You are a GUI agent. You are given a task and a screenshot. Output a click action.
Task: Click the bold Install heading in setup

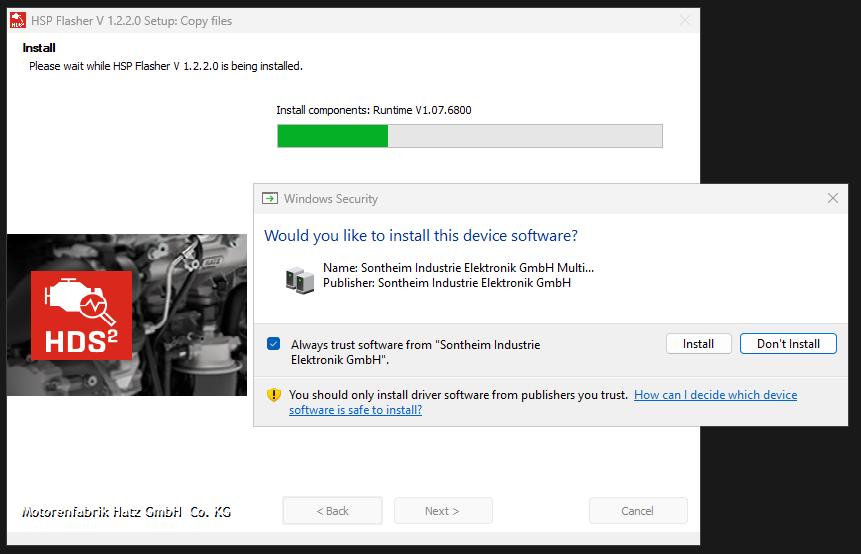tap(38, 48)
